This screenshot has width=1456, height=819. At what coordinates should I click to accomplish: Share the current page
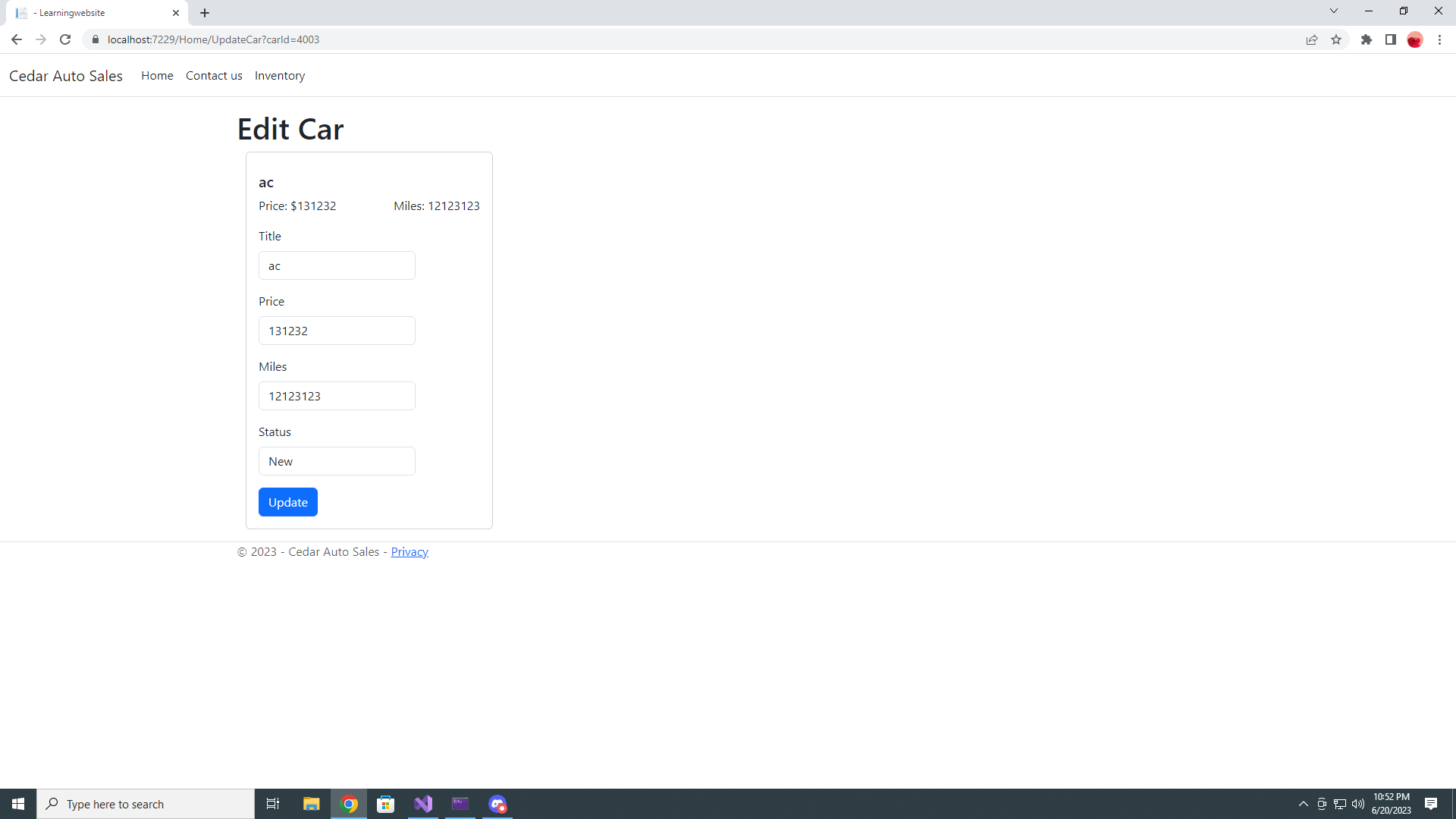click(x=1312, y=39)
